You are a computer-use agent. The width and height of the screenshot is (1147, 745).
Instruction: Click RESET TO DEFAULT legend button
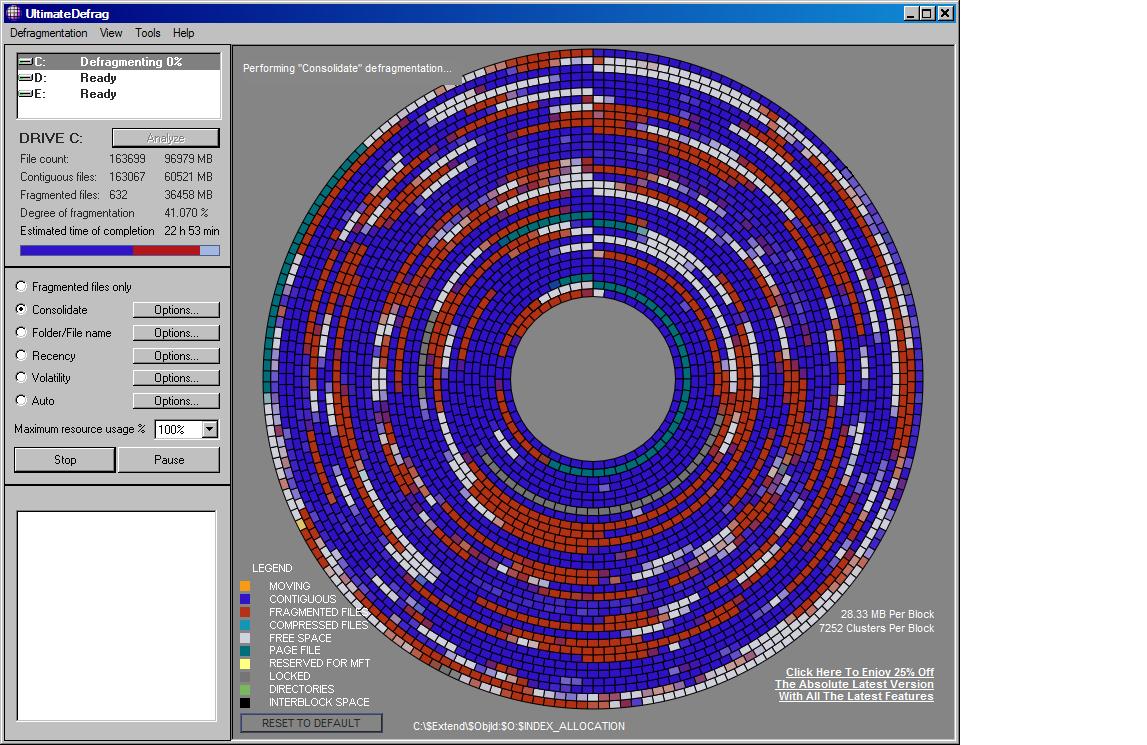[x=311, y=723]
